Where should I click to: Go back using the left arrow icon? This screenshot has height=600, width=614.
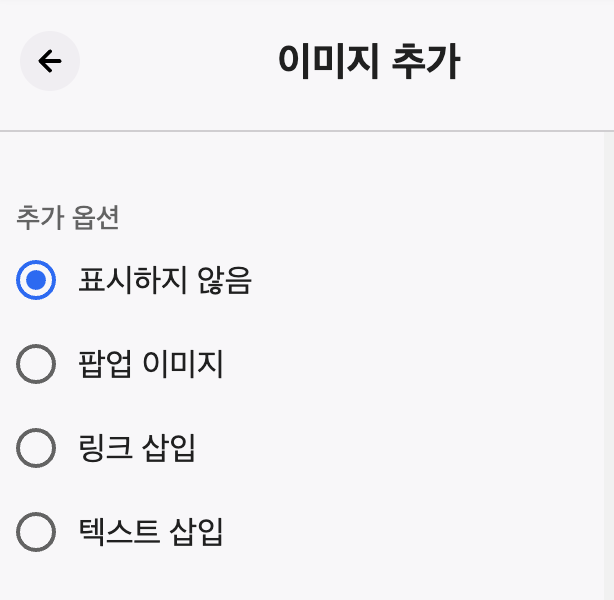50,61
